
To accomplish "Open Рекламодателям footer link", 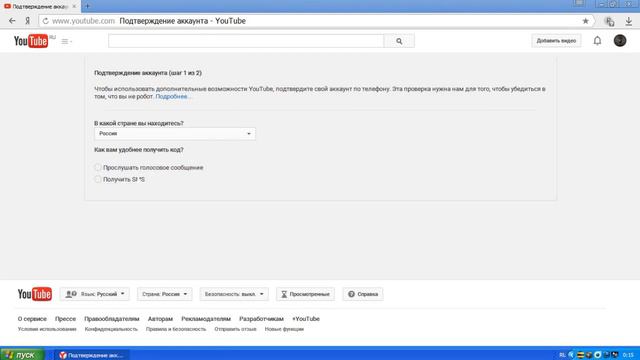I will (x=206, y=319).
